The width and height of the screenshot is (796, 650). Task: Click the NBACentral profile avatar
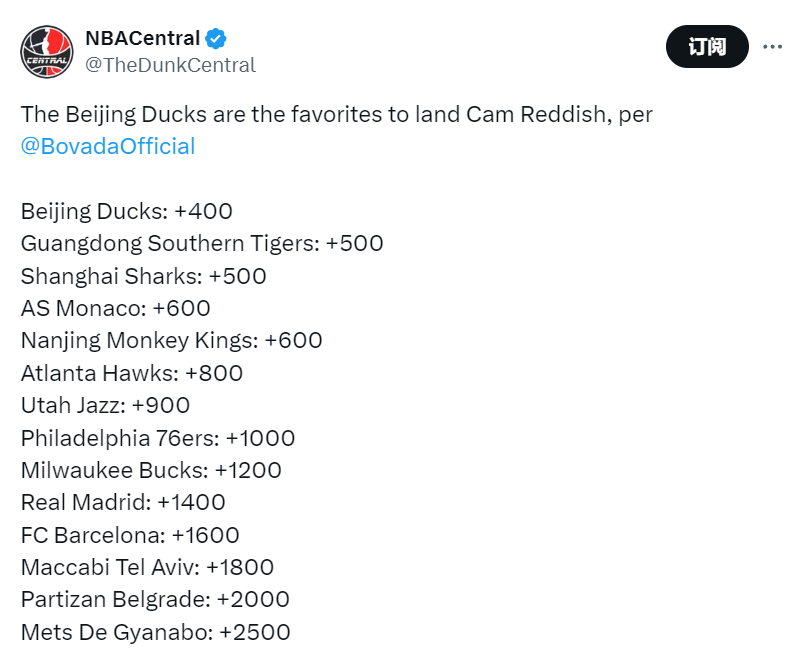click(47, 52)
